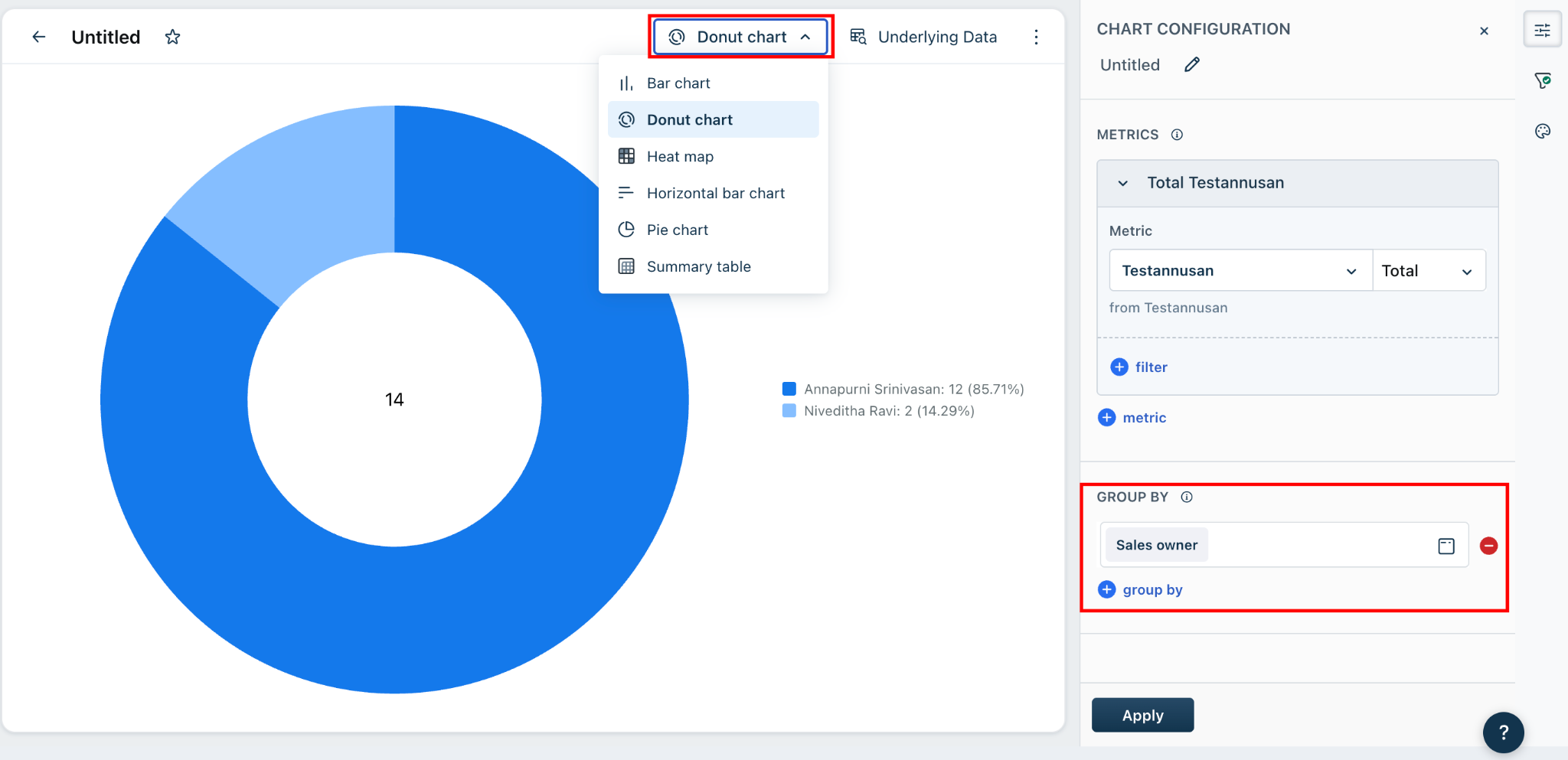Click the Heat map grid icon

626,156
